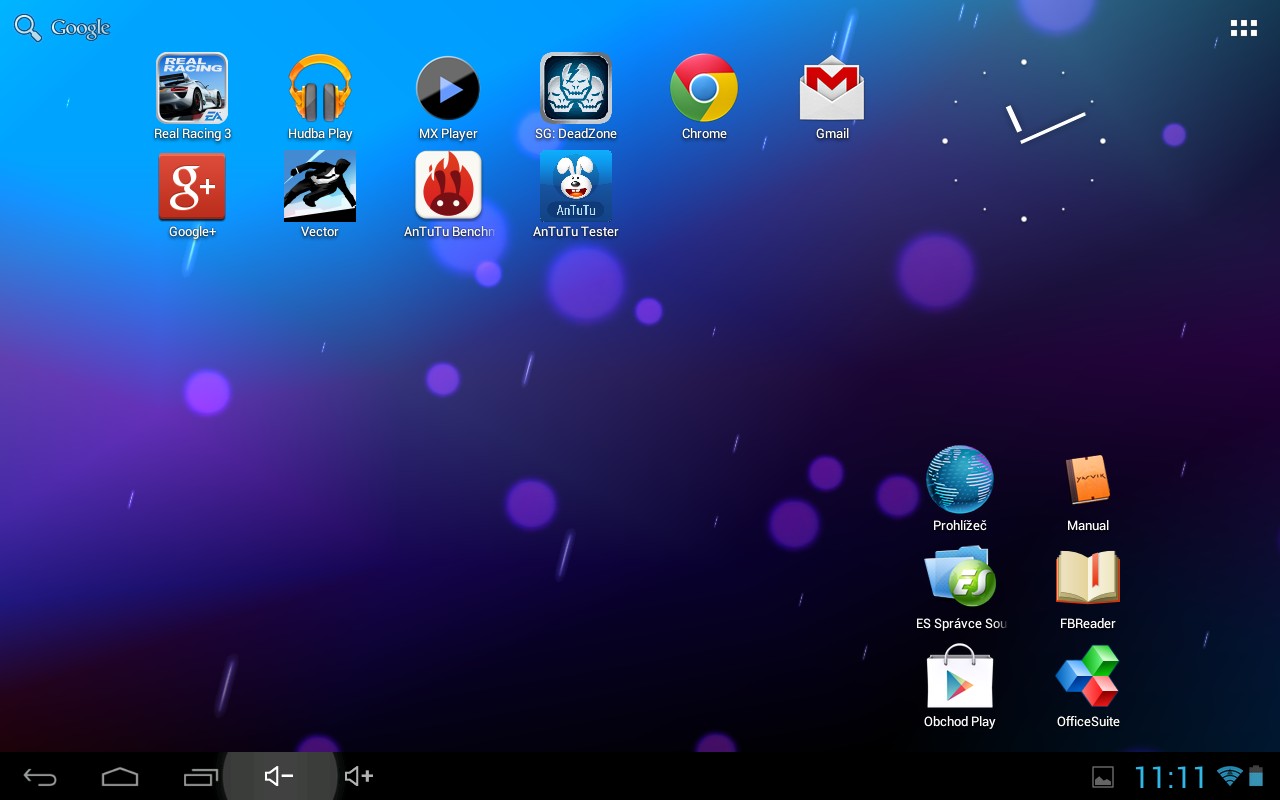The width and height of the screenshot is (1280, 800).
Task: Tap the Back navigation button
Action: (40, 777)
